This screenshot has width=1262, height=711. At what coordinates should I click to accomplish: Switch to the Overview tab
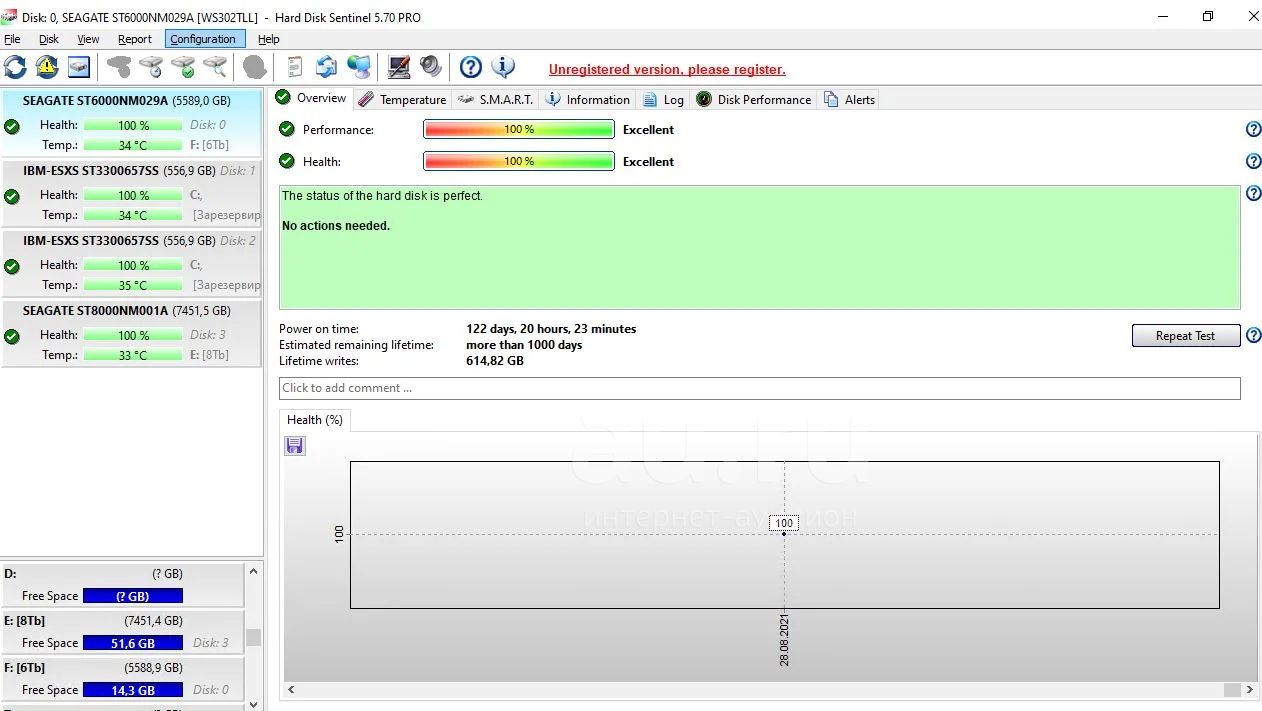click(311, 98)
